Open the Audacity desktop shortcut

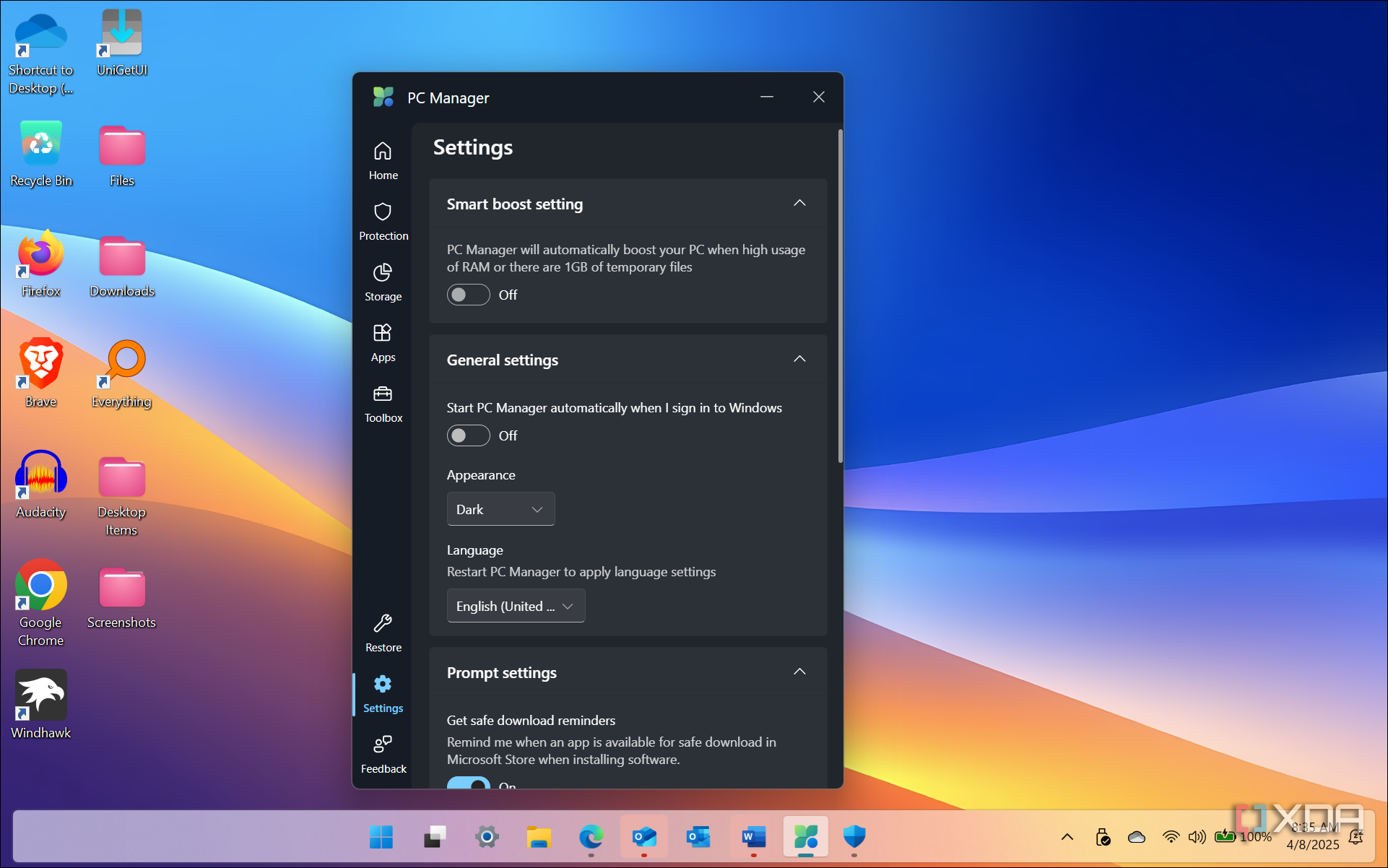pos(41,485)
